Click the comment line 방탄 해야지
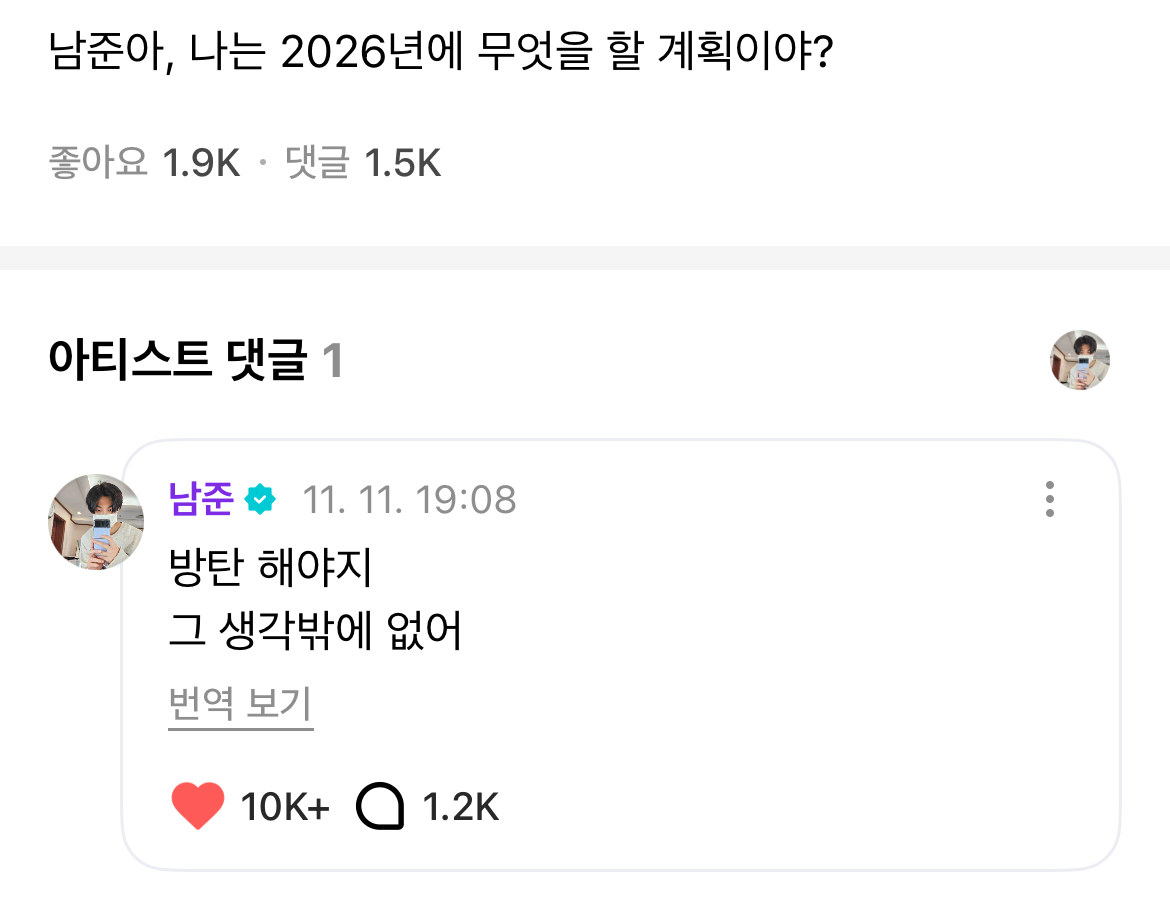Image resolution: width=1170 pixels, height=897 pixels. tap(272, 570)
